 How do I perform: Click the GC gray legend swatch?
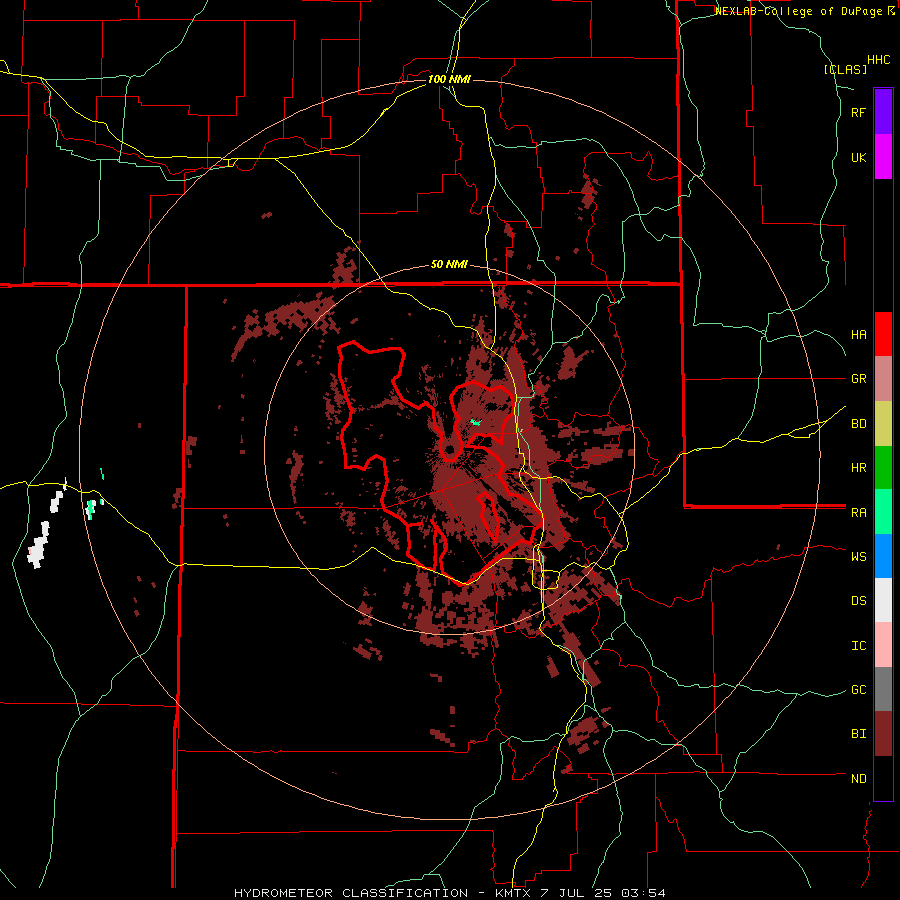click(x=883, y=689)
